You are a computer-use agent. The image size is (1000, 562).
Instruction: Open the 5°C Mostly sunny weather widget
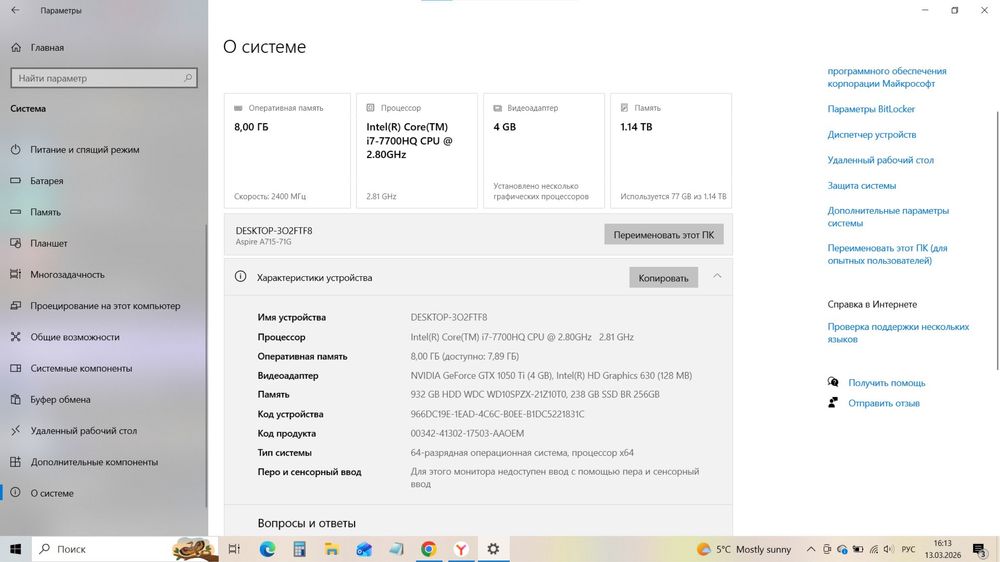click(x=744, y=549)
